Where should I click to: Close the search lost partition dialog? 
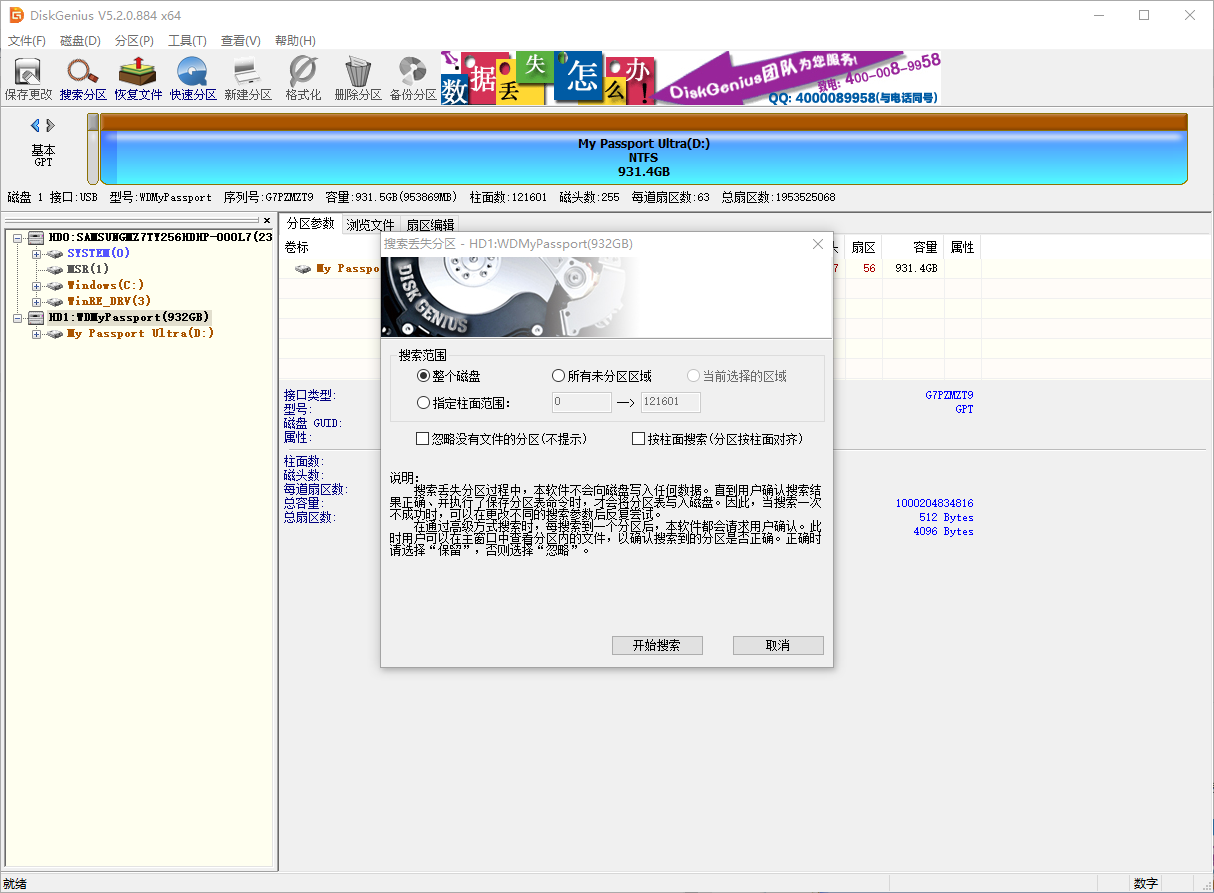[x=818, y=244]
